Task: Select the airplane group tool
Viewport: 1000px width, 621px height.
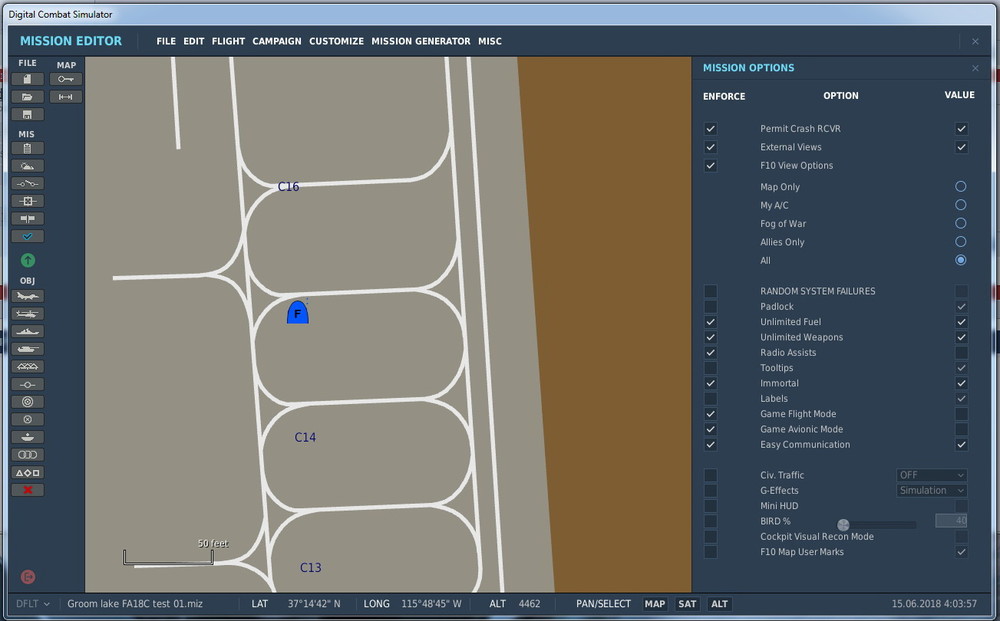Action: 27,296
